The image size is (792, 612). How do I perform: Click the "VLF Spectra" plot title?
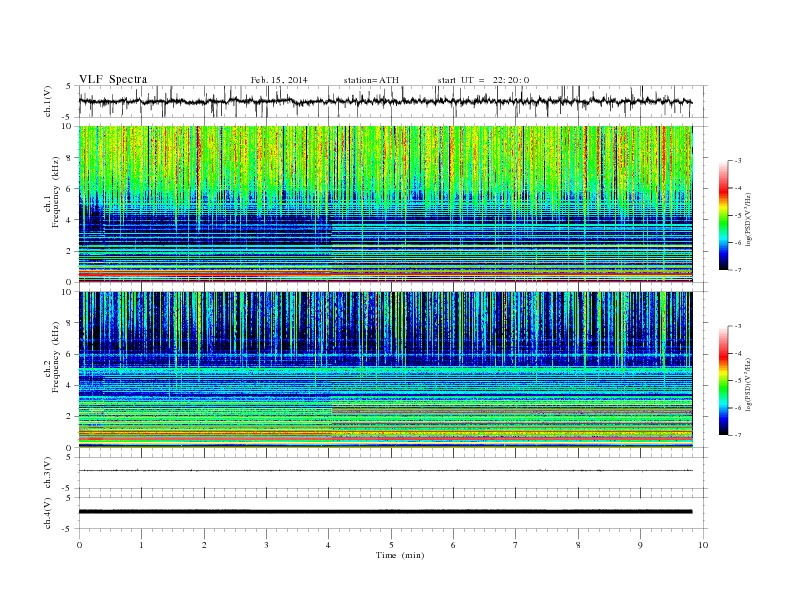[113, 79]
